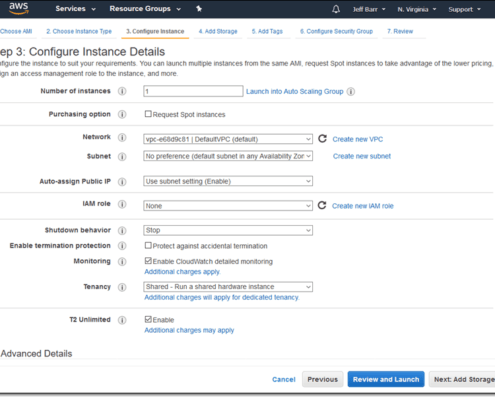Viewport: 495px width, 400px height.
Task: Click Create new VPC link
Action: [x=358, y=139]
